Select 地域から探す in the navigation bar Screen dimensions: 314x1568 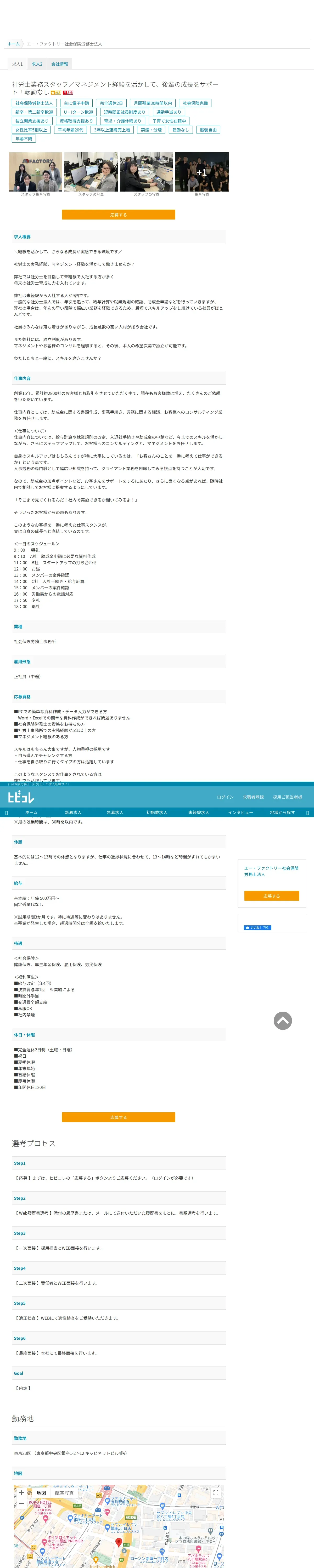coord(282,812)
